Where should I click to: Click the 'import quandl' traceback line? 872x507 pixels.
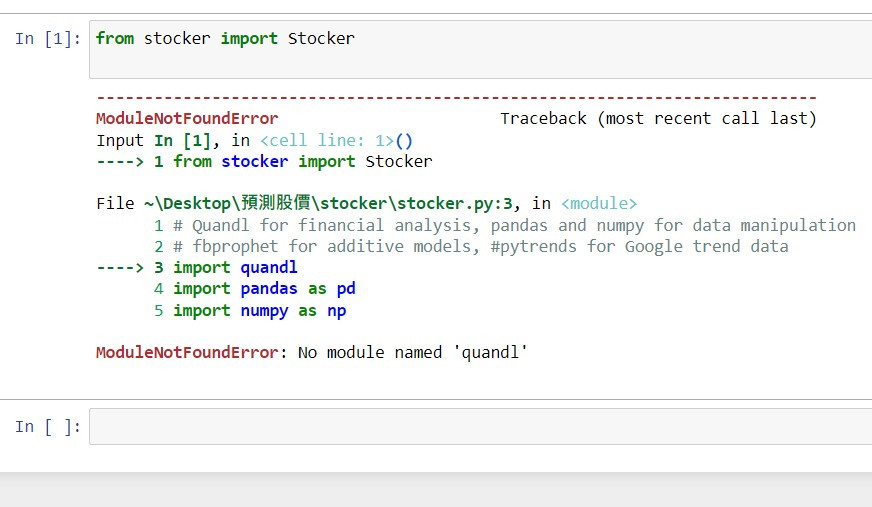pyautogui.click(x=235, y=267)
